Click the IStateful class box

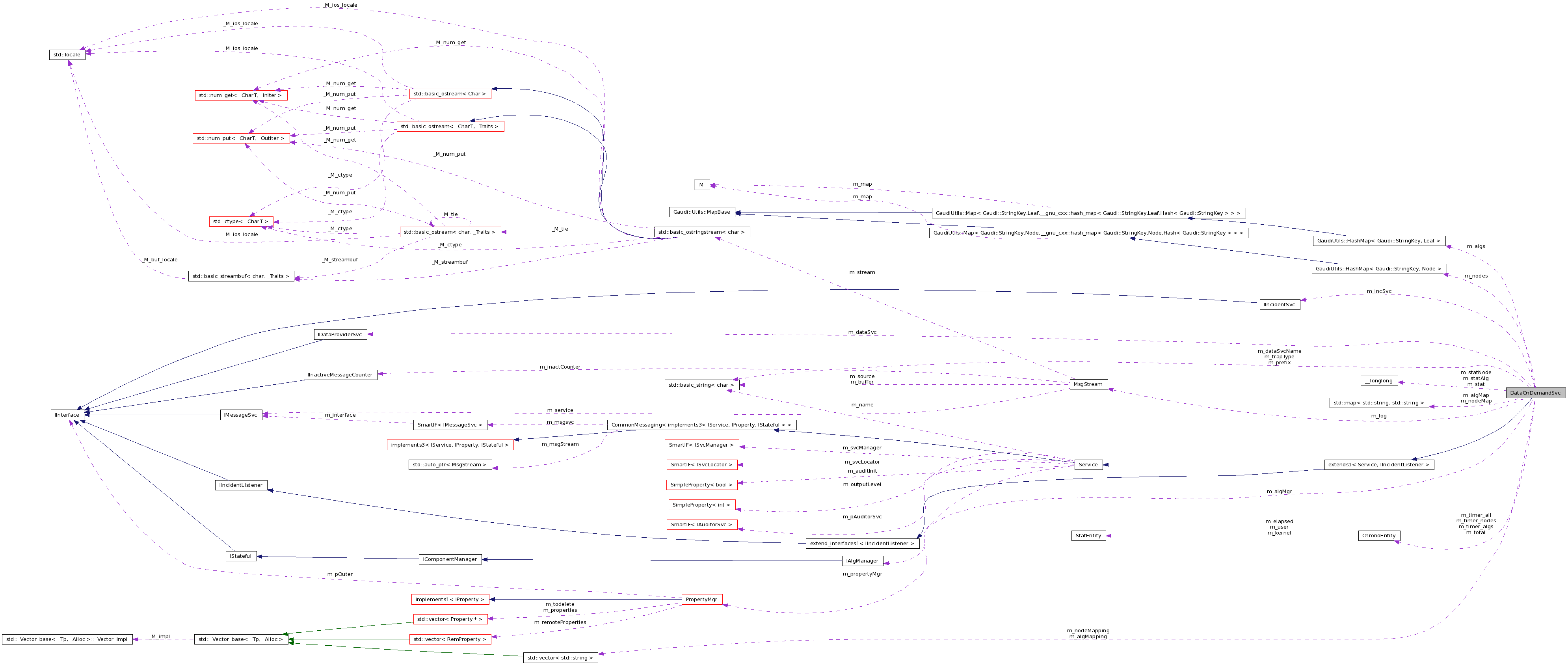[241, 555]
